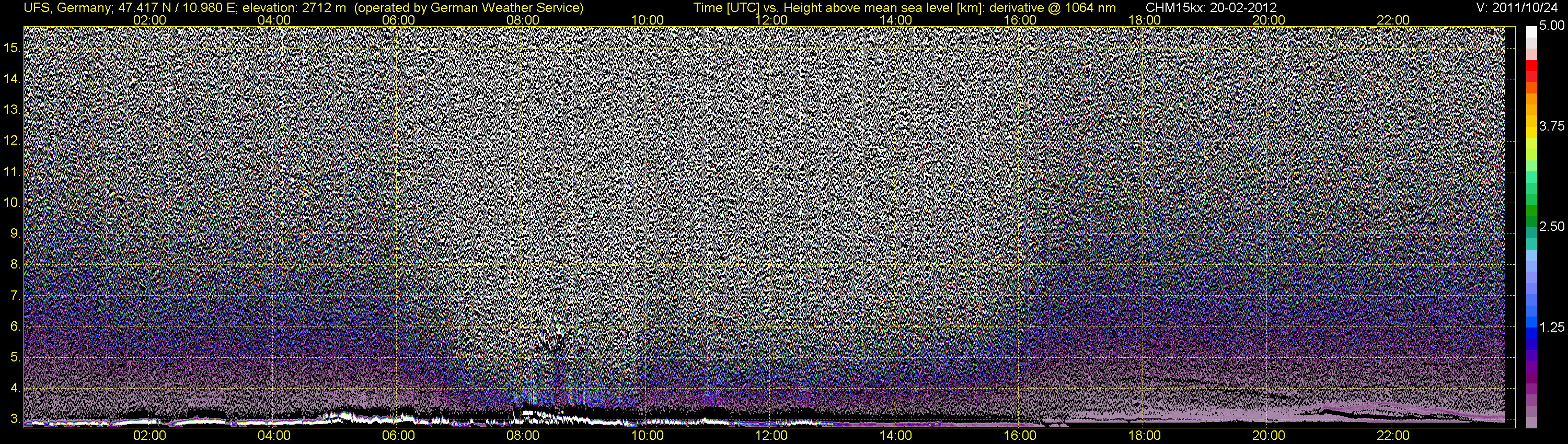This screenshot has height=444, width=1568.
Task: Select the 10 km height axis label
Action: tap(11, 203)
